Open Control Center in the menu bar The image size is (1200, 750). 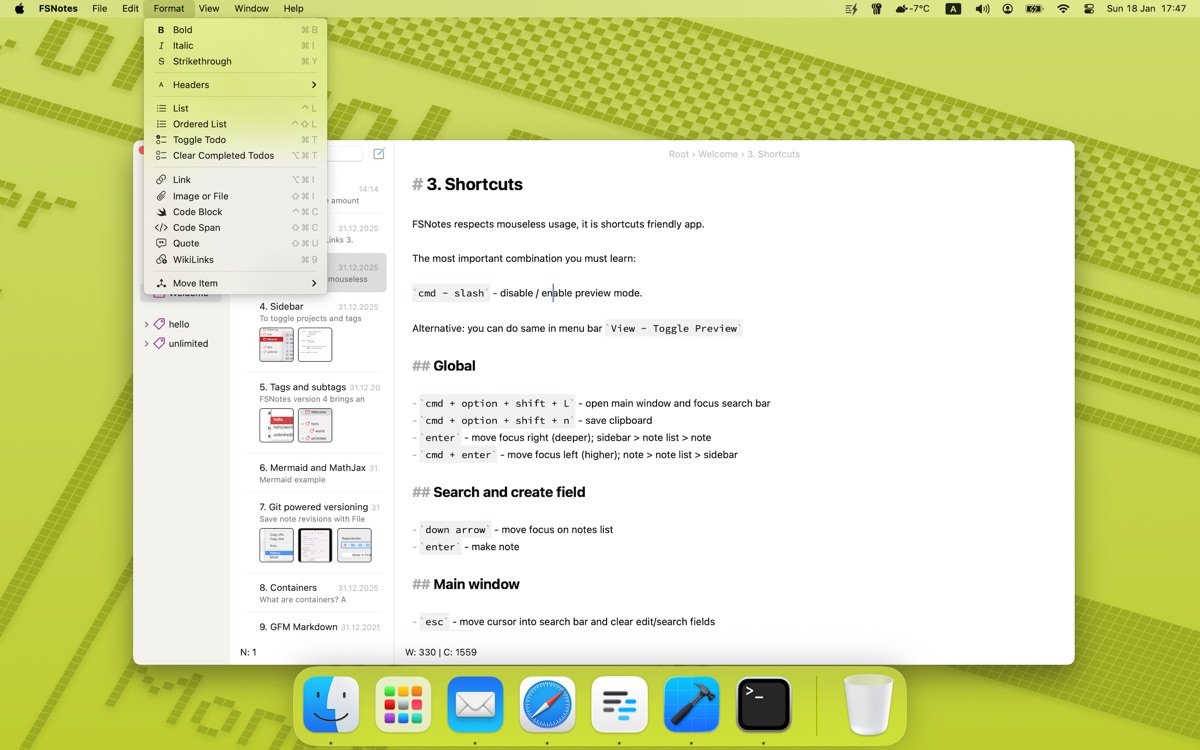(x=1089, y=8)
